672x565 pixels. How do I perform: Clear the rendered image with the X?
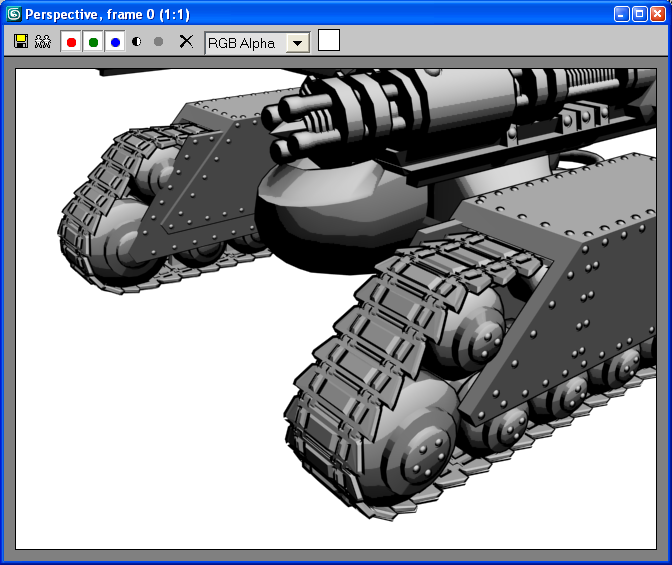pyautogui.click(x=186, y=42)
